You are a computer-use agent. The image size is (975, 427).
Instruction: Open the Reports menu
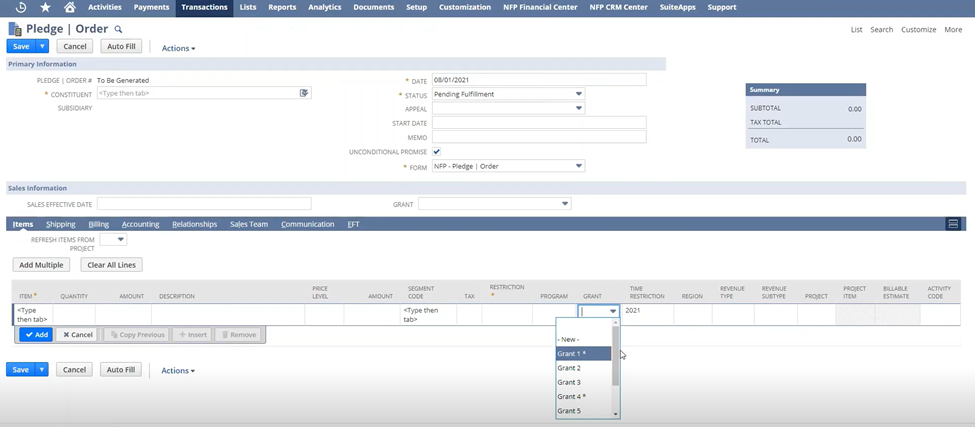282,7
